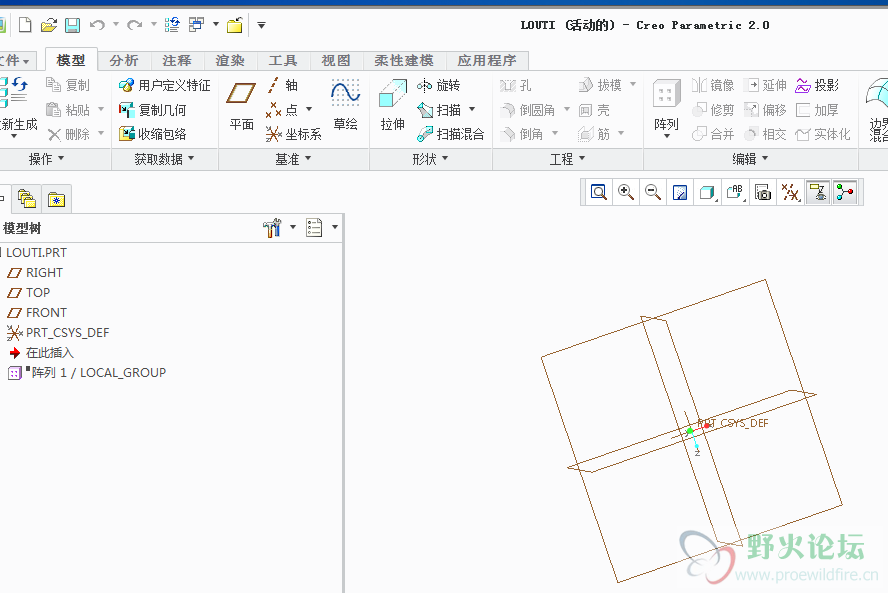Expand the 编辑 group dropdown

coord(750,160)
